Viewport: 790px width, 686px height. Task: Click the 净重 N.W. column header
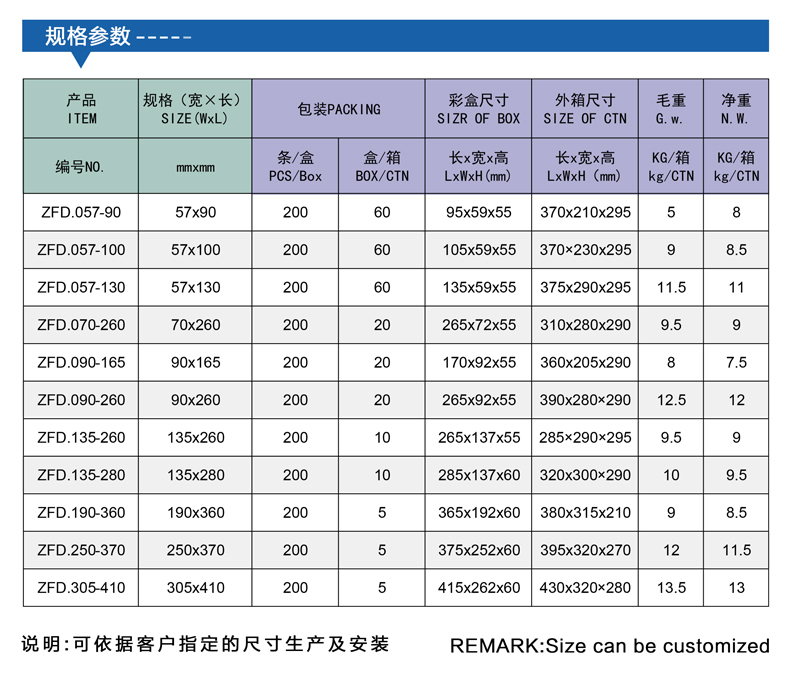coord(736,108)
